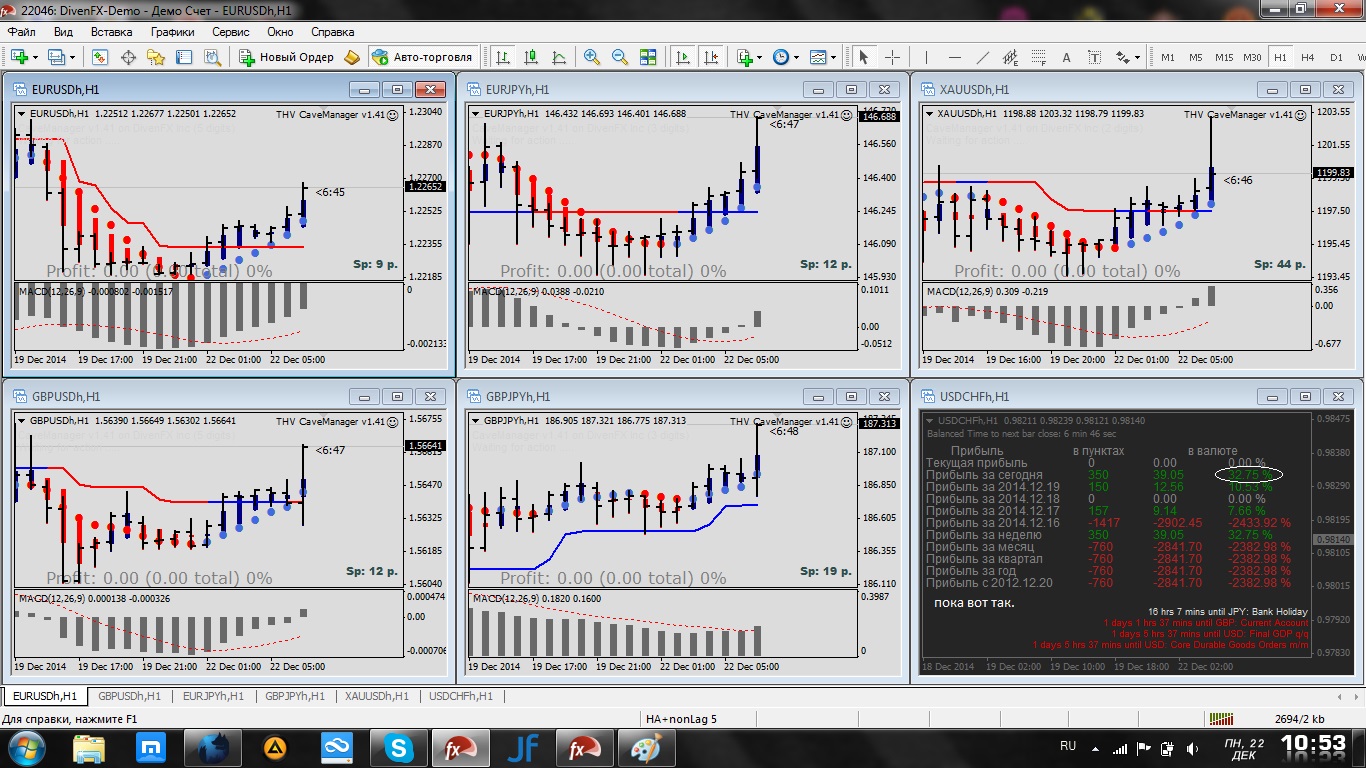Select the arrow cursor tool

tap(863, 57)
